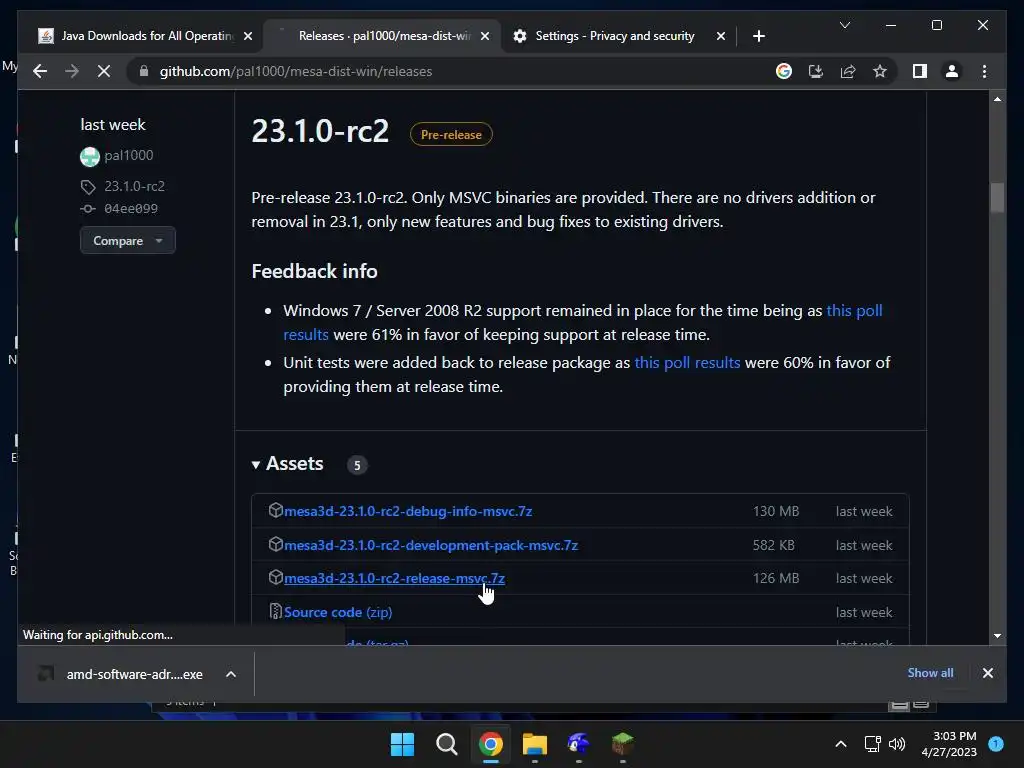
Task: Toggle Chrome side panel
Action: (920, 71)
